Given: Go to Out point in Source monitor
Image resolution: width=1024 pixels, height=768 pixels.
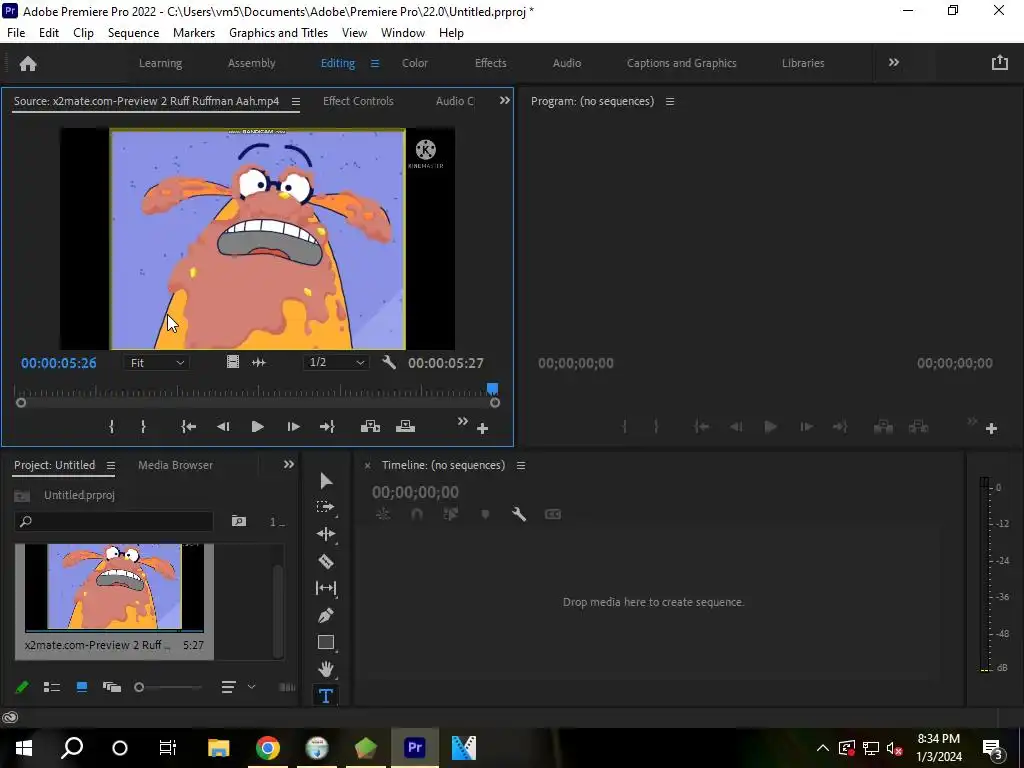Looking at the screenshot, I should [x=327, y=427].
